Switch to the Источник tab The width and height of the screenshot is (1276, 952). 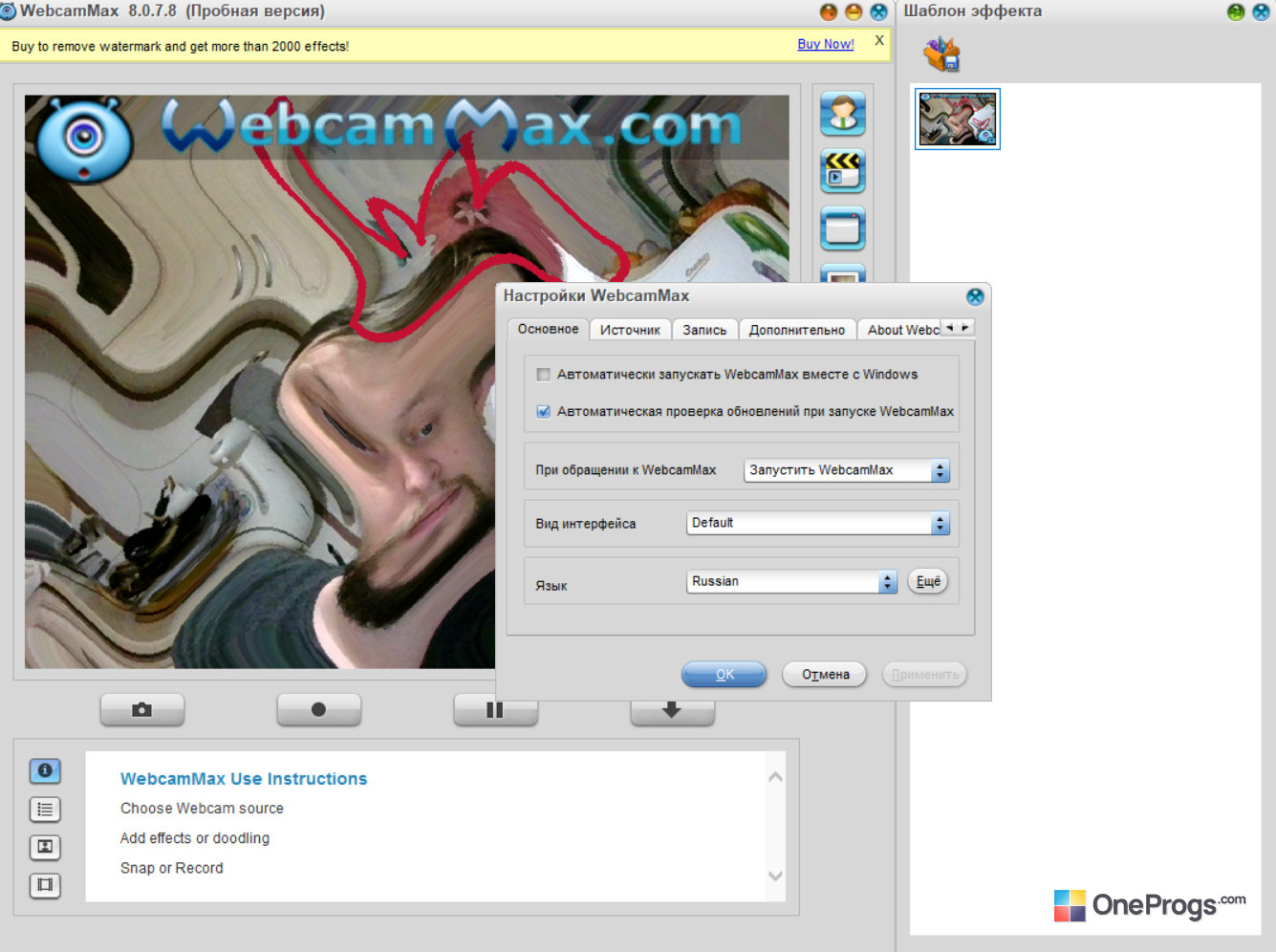click(630, 330)
